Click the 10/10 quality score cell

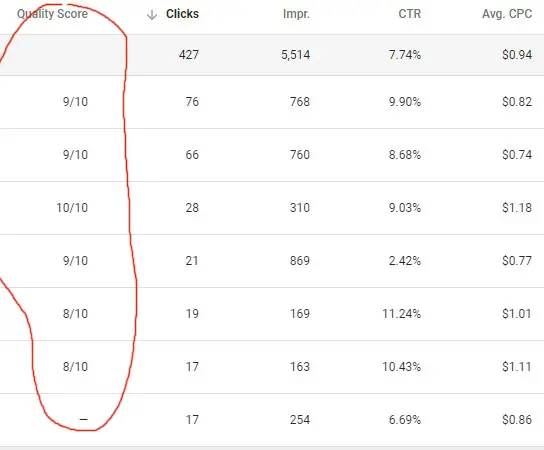point(72,207)
